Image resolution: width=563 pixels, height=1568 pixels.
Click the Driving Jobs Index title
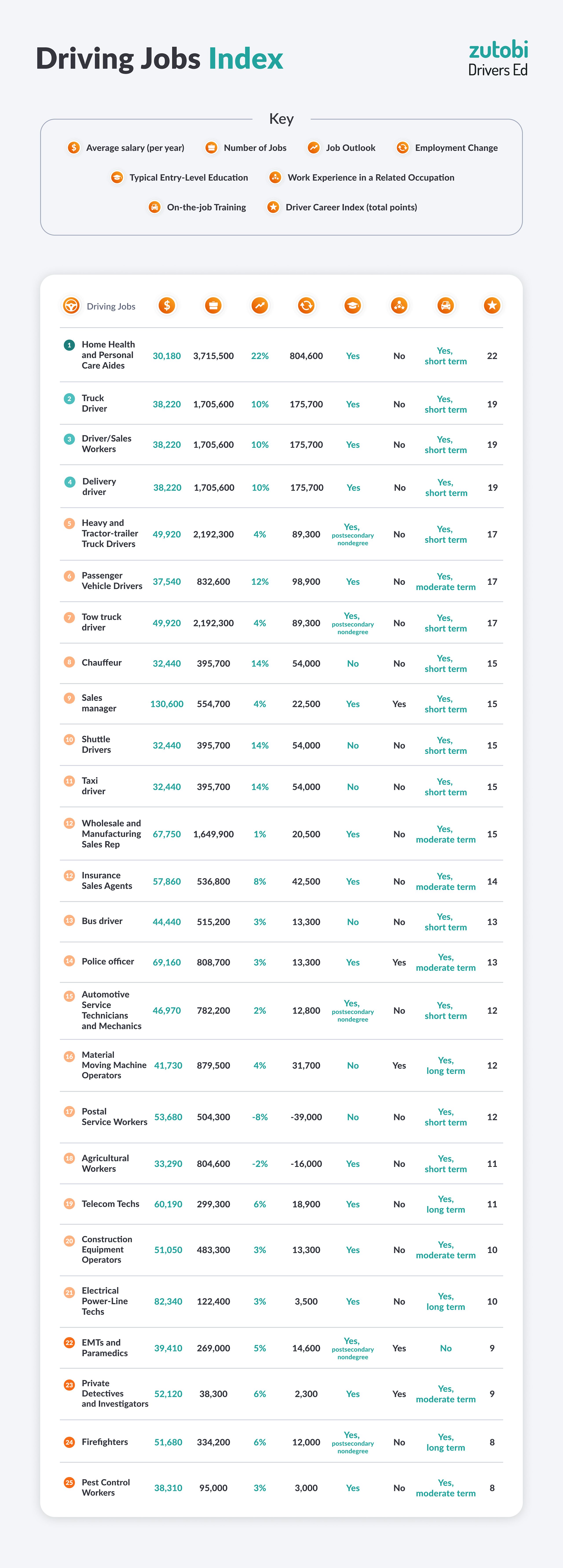pyautogui.click(x=160, y=59)
